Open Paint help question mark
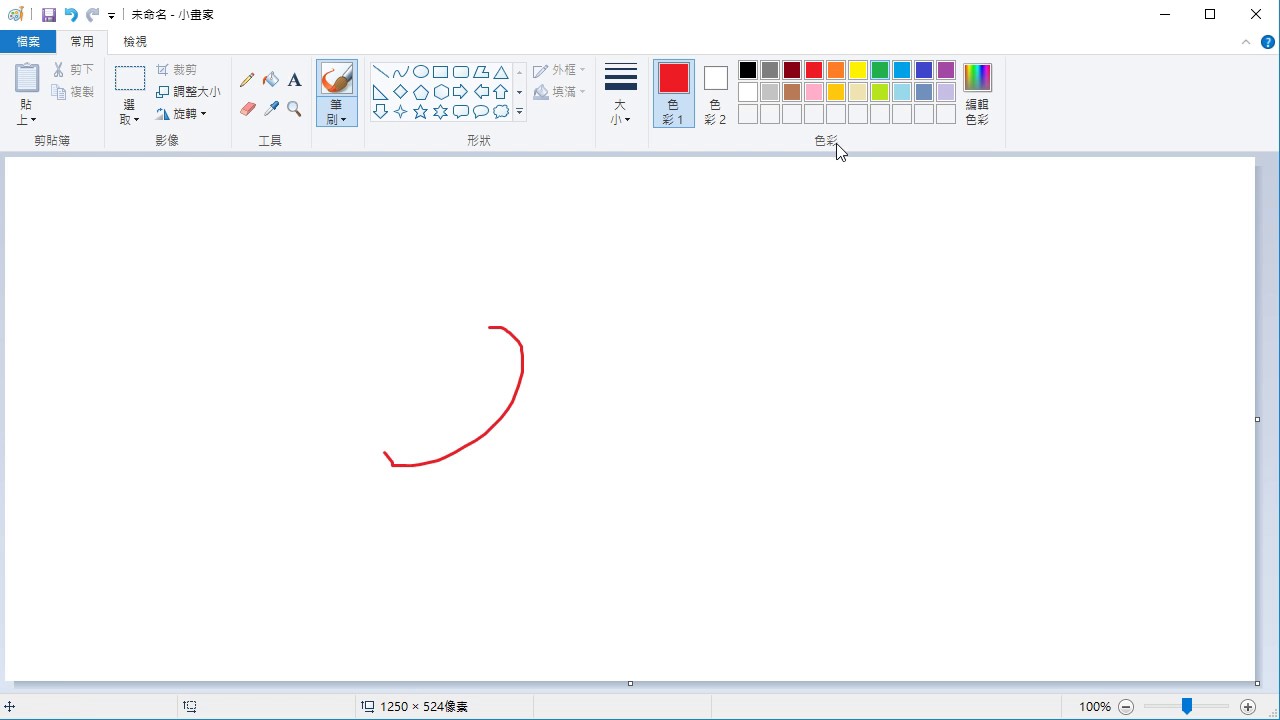Image resolution: width=1280 pixels, height=720 pixels. (x=1268, y=42)
